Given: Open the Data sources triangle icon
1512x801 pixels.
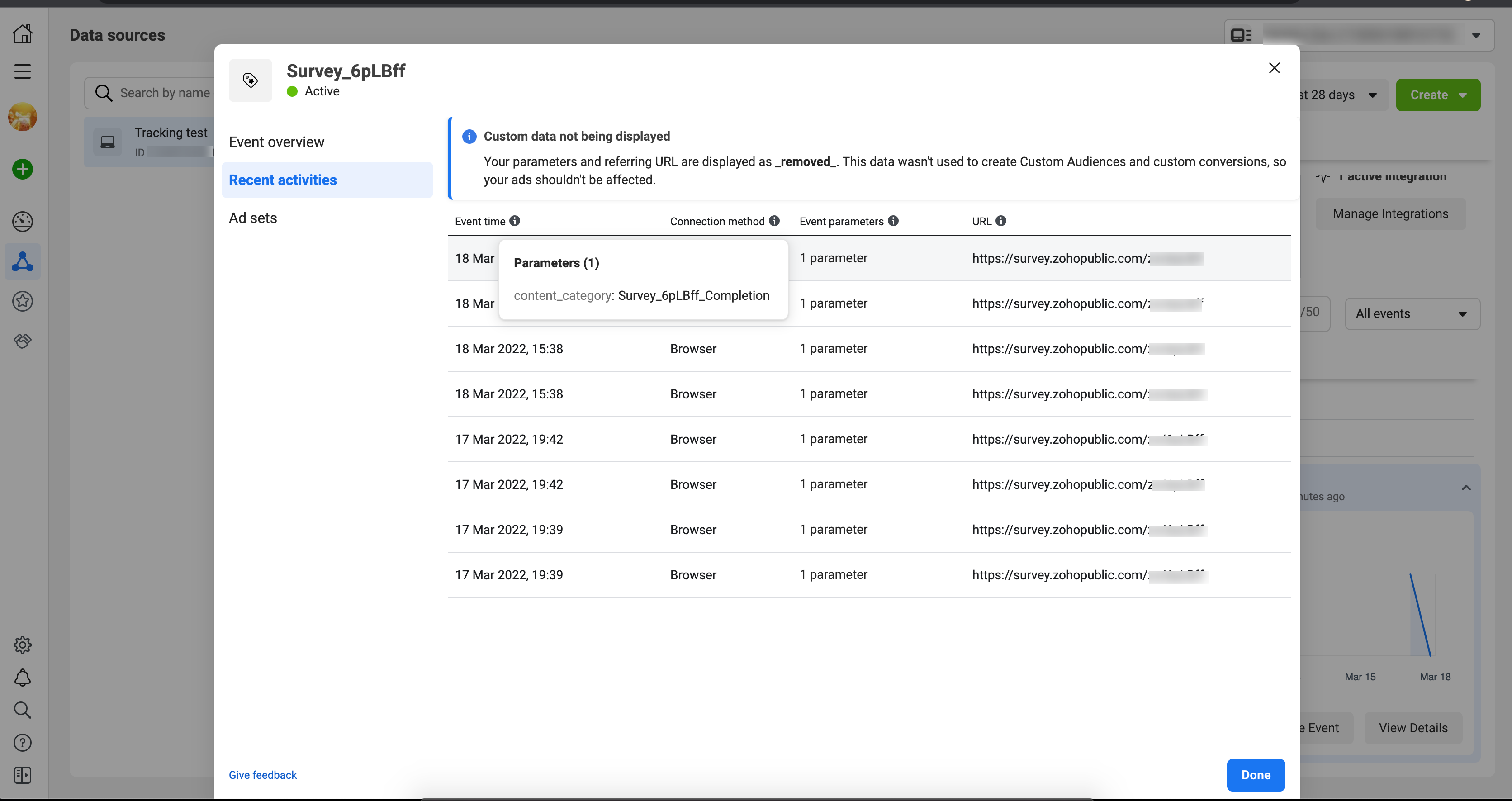Looking at the screenshot, I should point(22,262).
